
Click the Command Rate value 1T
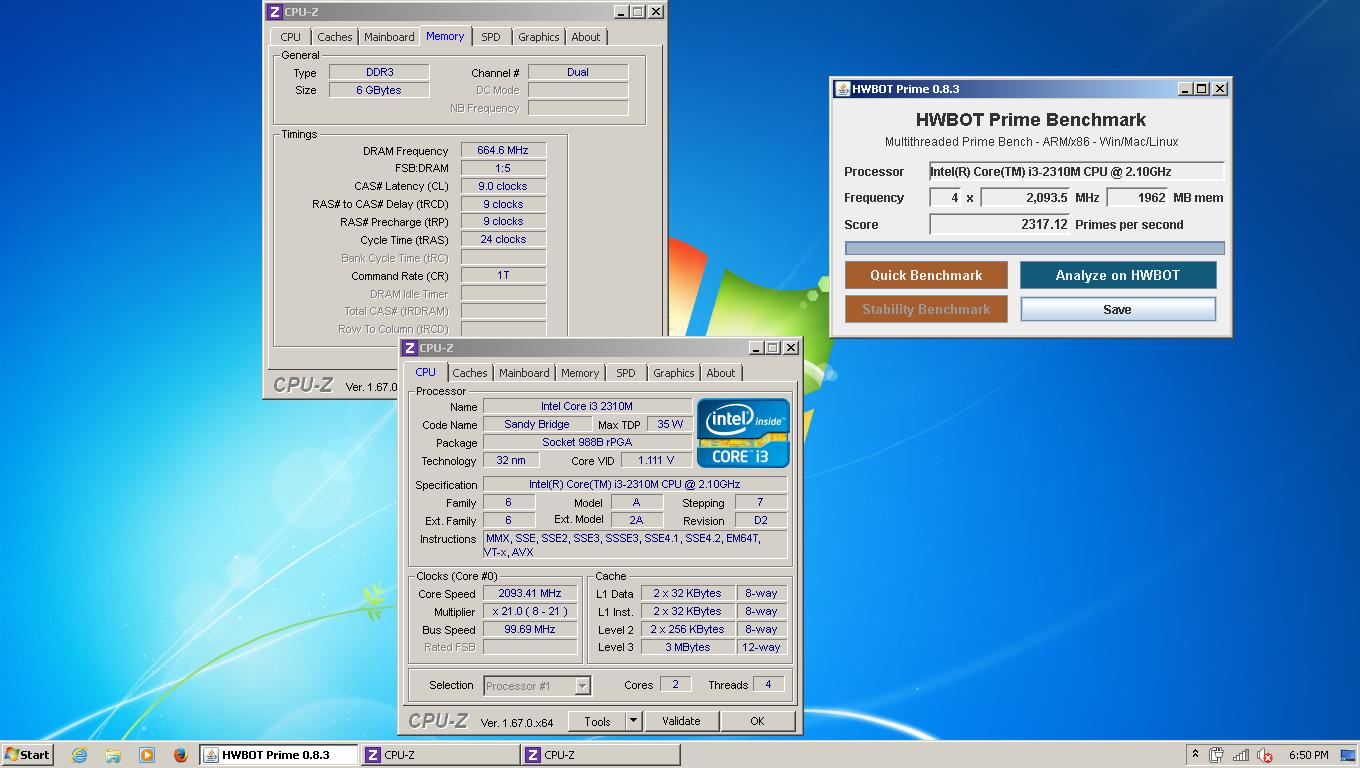point(503,275)
